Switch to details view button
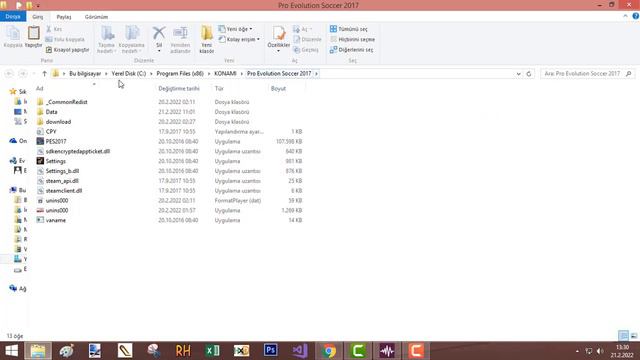Image resolution: width=640 pixels, height=360 pixels. (x=623, y=336)
